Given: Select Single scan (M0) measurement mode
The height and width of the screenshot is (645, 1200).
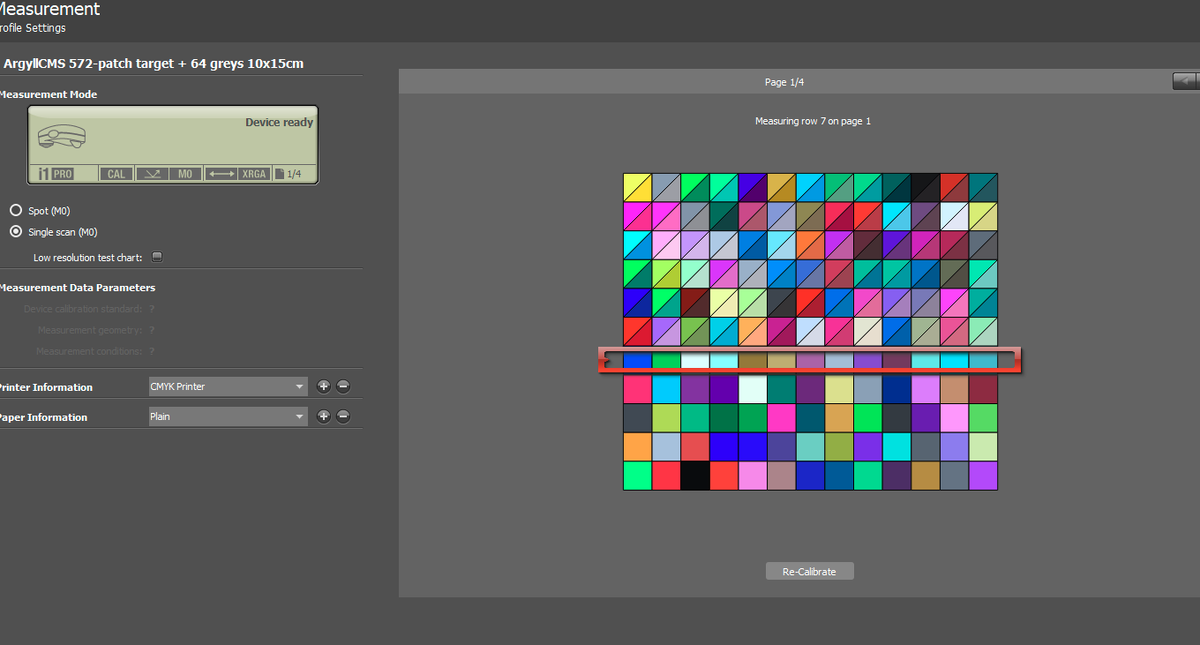Looking at the screenshot, I should click(x=15, y=232).
